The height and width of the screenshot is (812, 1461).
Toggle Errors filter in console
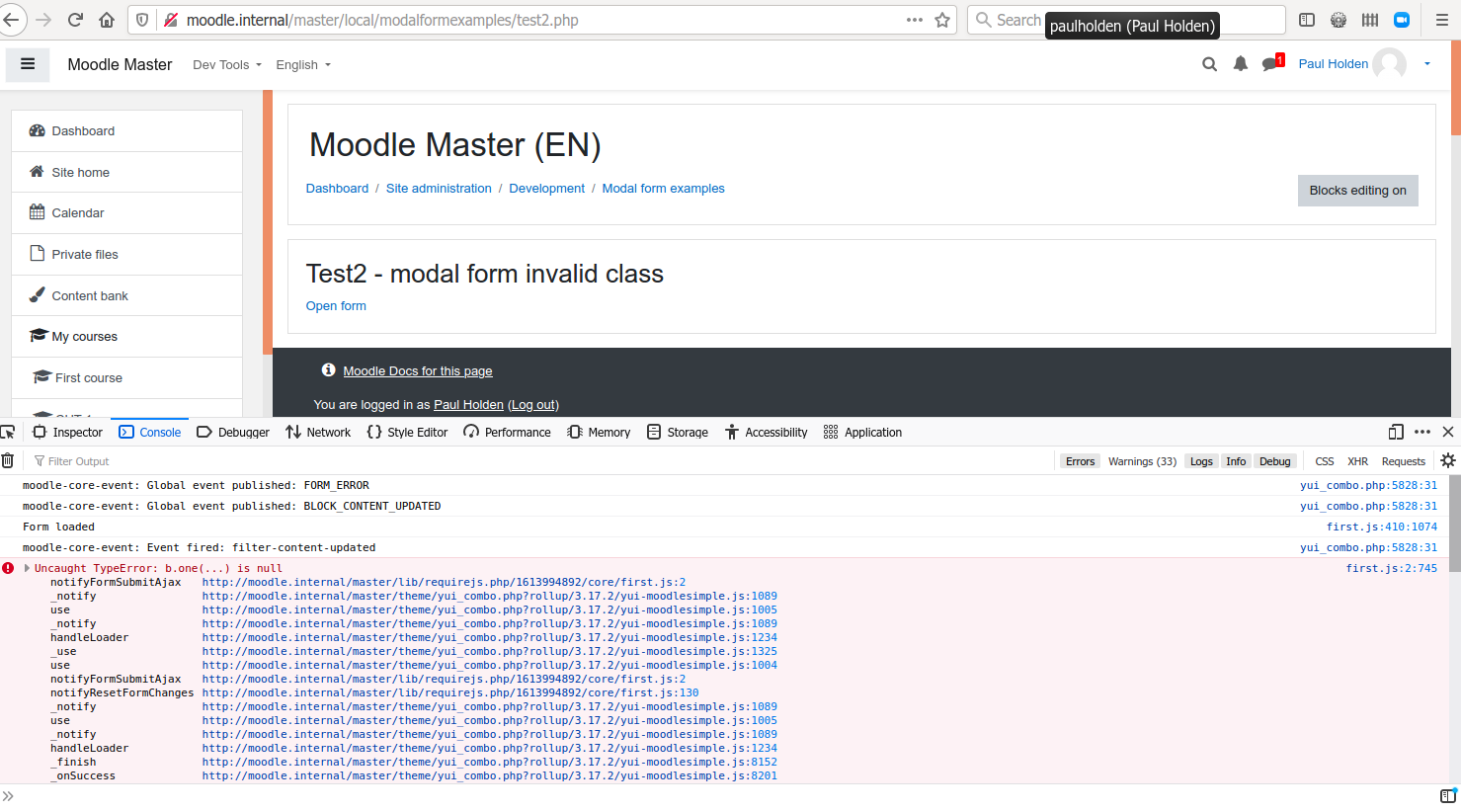tap(1080, 461)
